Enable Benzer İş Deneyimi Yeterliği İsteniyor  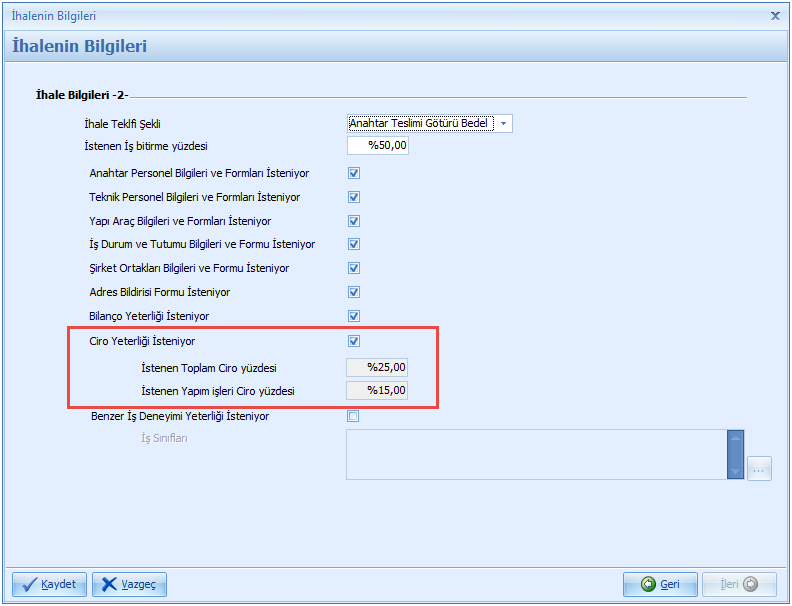click(353, 417)
